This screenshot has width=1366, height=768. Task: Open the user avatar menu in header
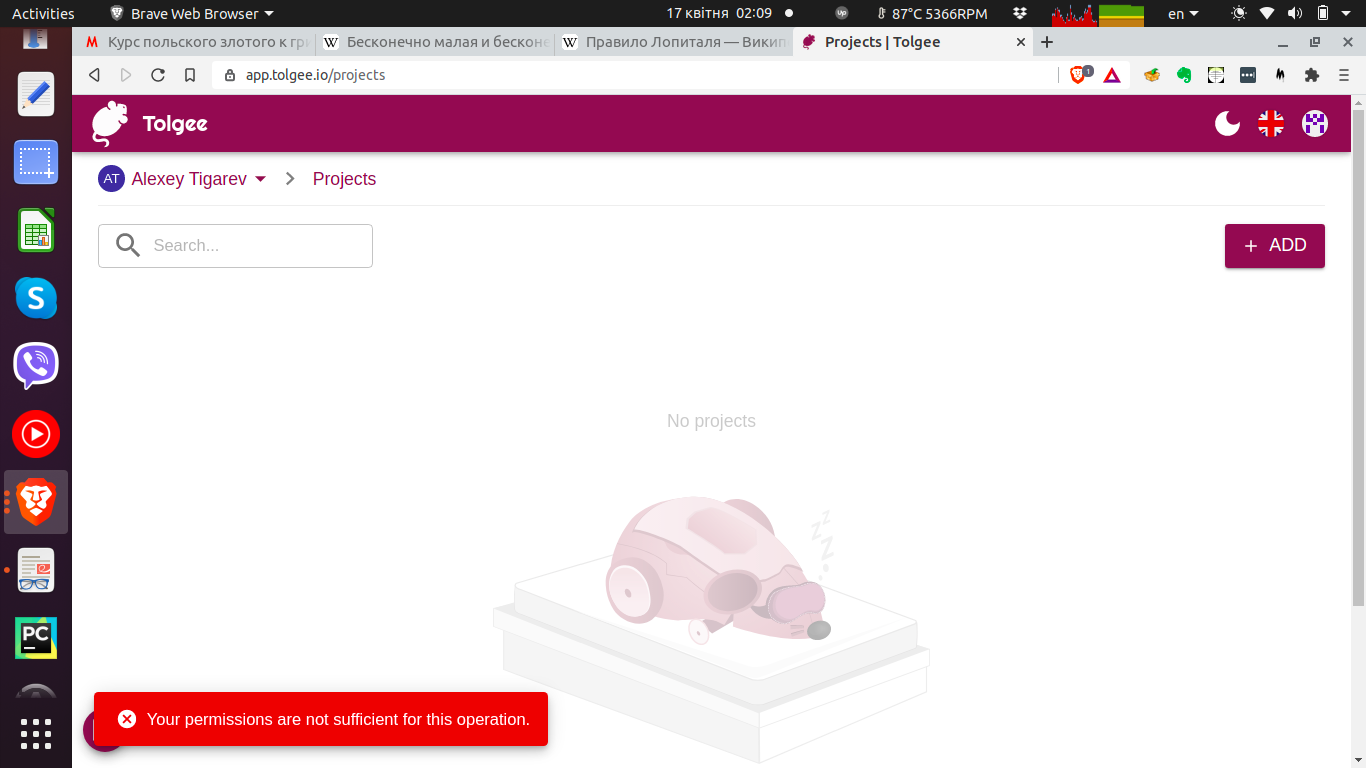point(1315,124)
